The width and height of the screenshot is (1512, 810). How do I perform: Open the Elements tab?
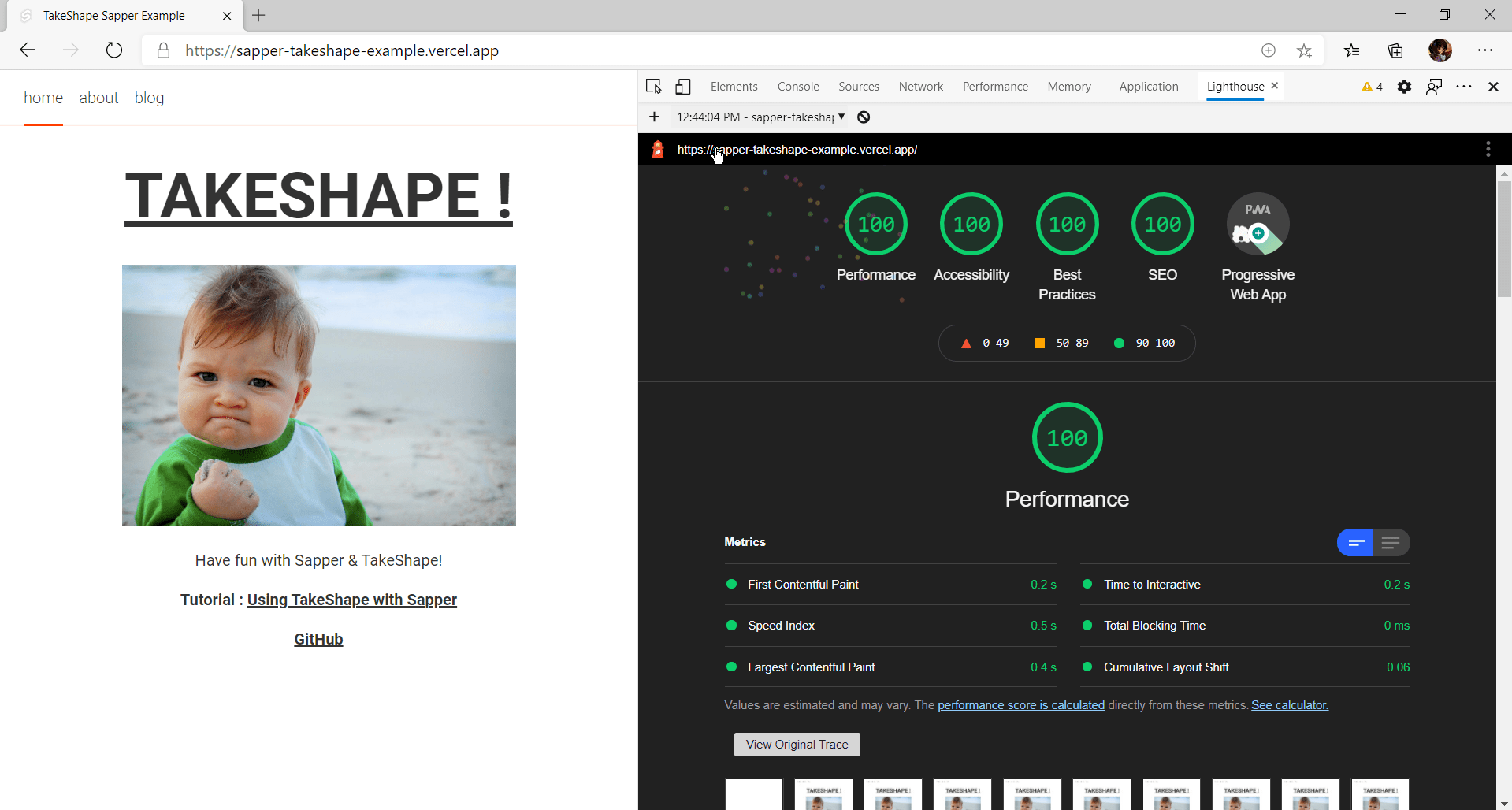point(734,87)
